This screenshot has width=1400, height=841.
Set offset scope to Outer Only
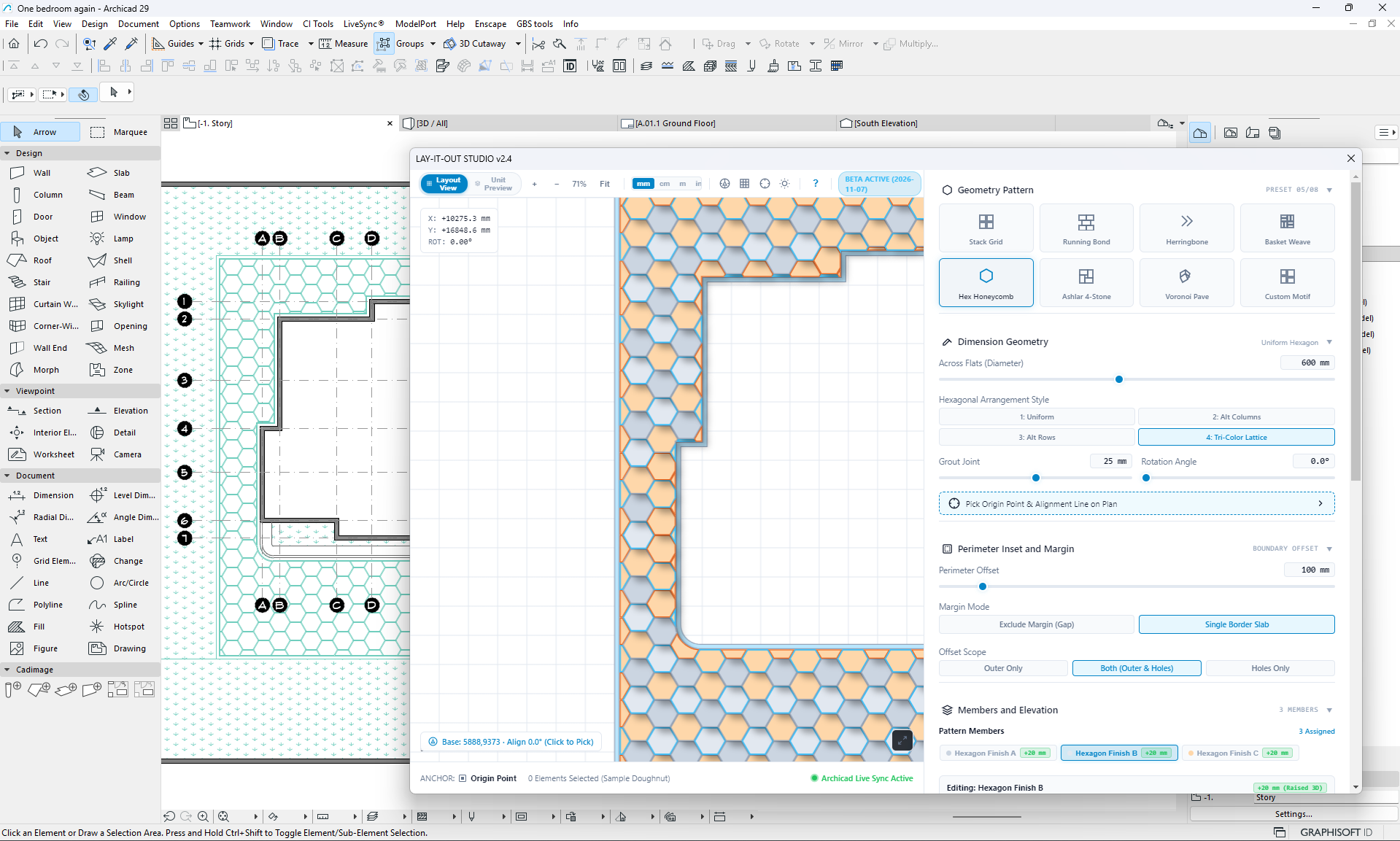[1003, 668]
